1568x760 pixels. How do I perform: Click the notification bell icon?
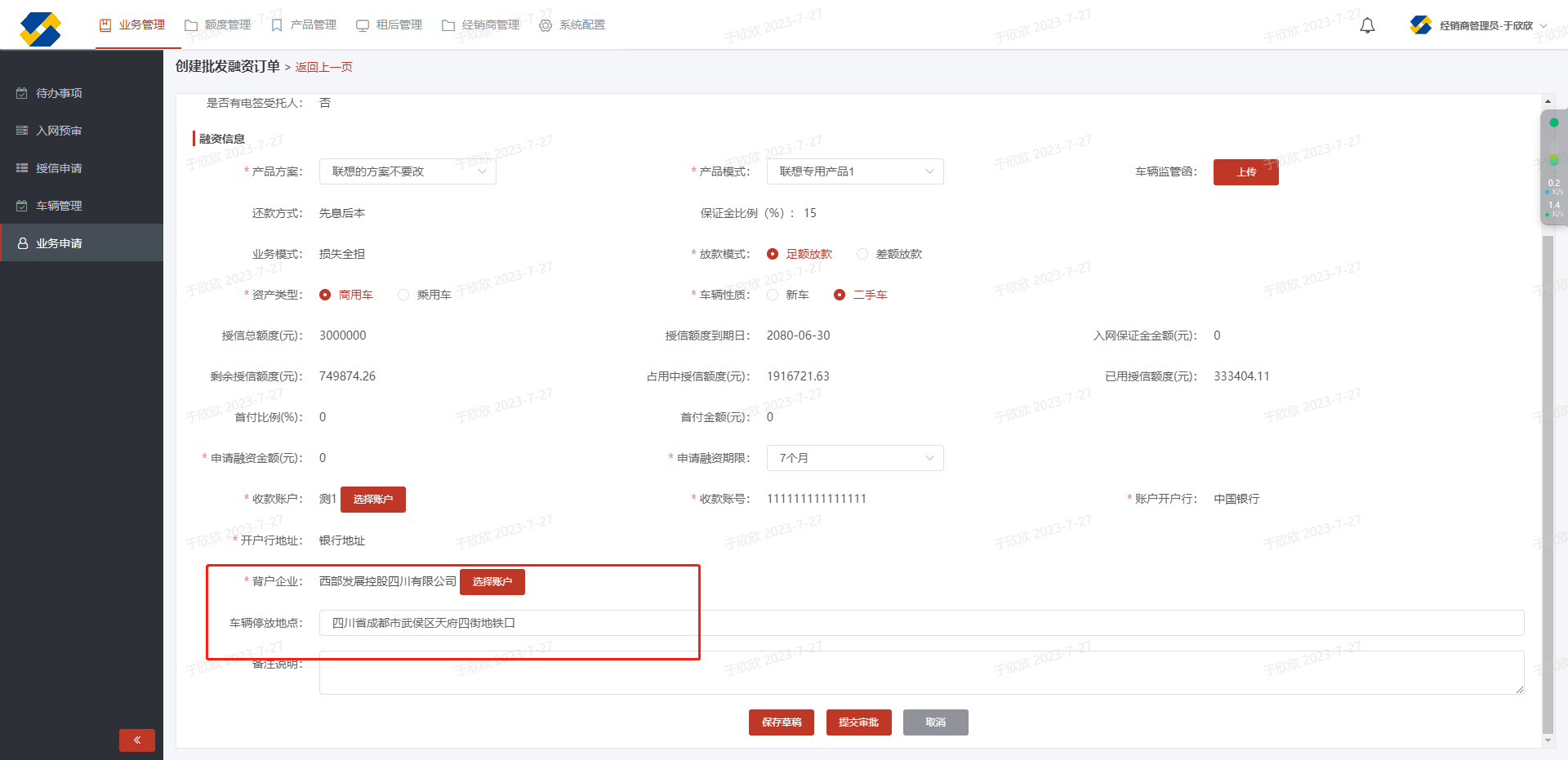[1367, 25]
